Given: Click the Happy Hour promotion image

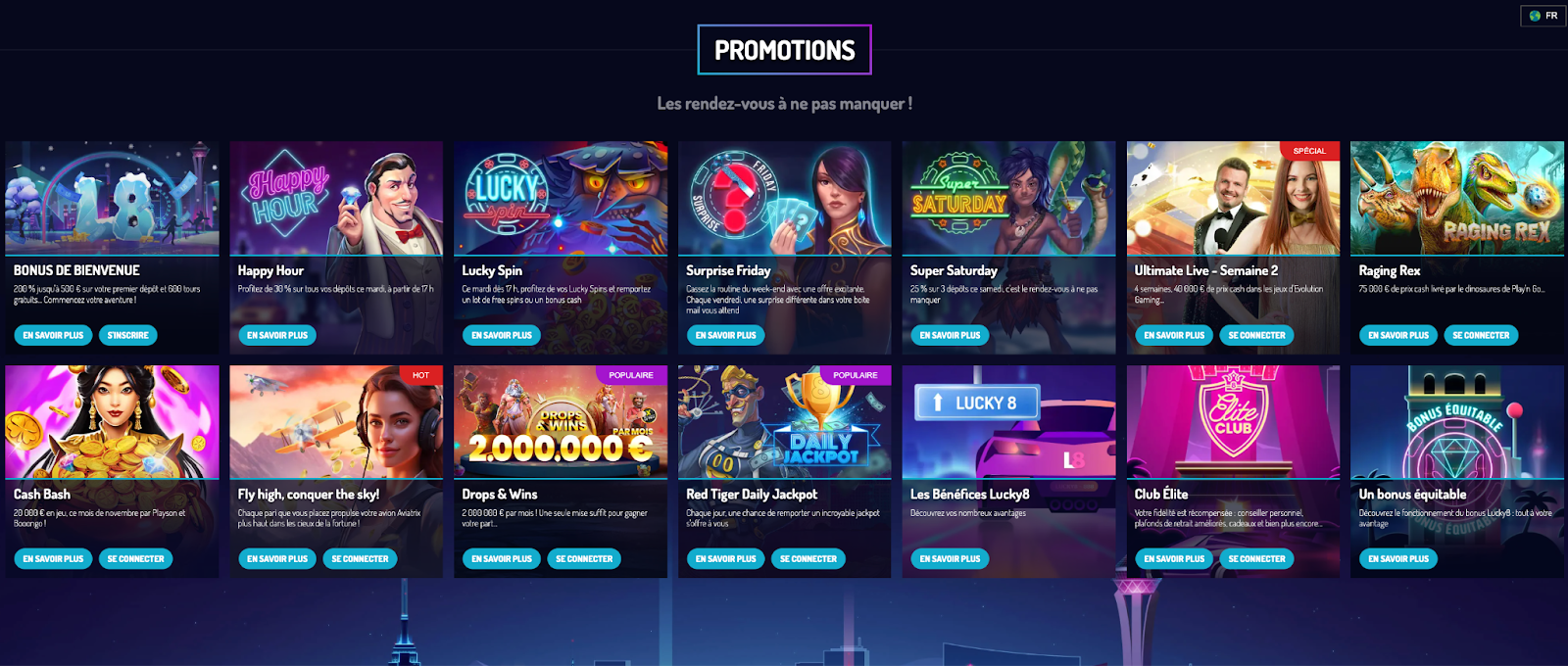Looking at the screenshot, I should coord(336,198).
